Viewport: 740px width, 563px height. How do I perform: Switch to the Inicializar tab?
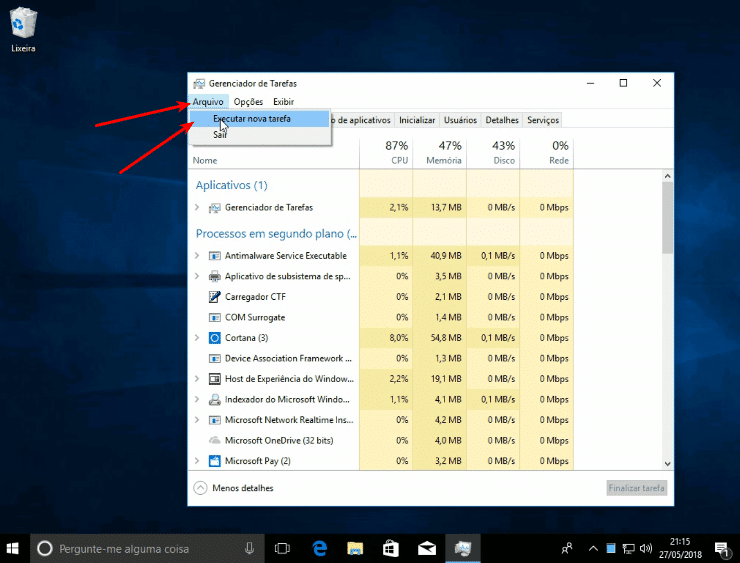417,120
